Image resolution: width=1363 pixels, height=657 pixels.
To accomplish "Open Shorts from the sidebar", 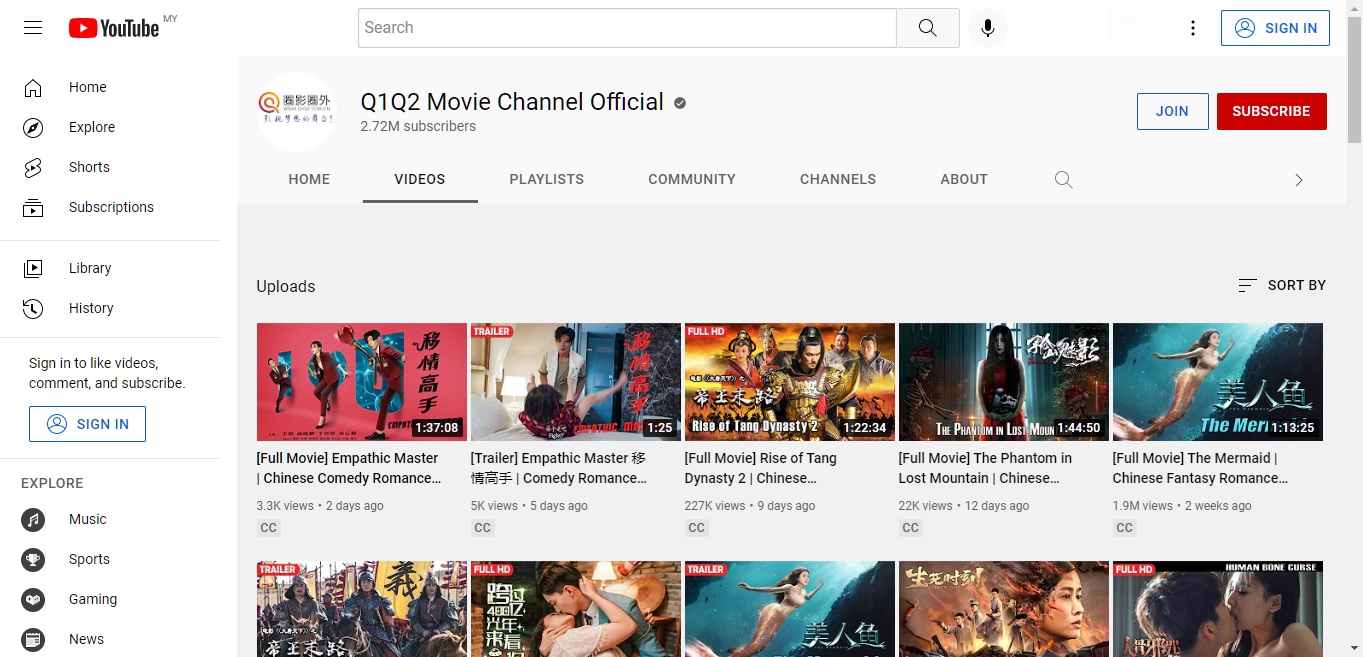I will coord(89,167).
